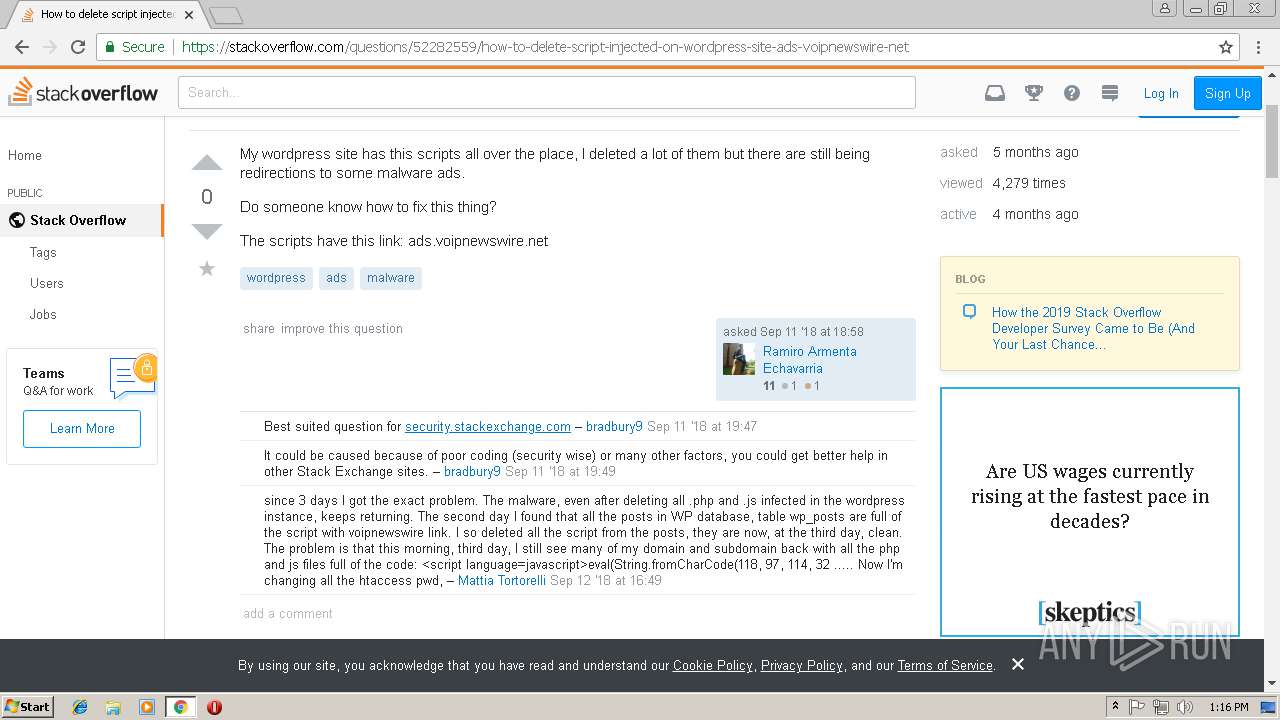Click the Chrome user profile icon
This screenshot has width=1280, height=720.
tap(1164, 9)
